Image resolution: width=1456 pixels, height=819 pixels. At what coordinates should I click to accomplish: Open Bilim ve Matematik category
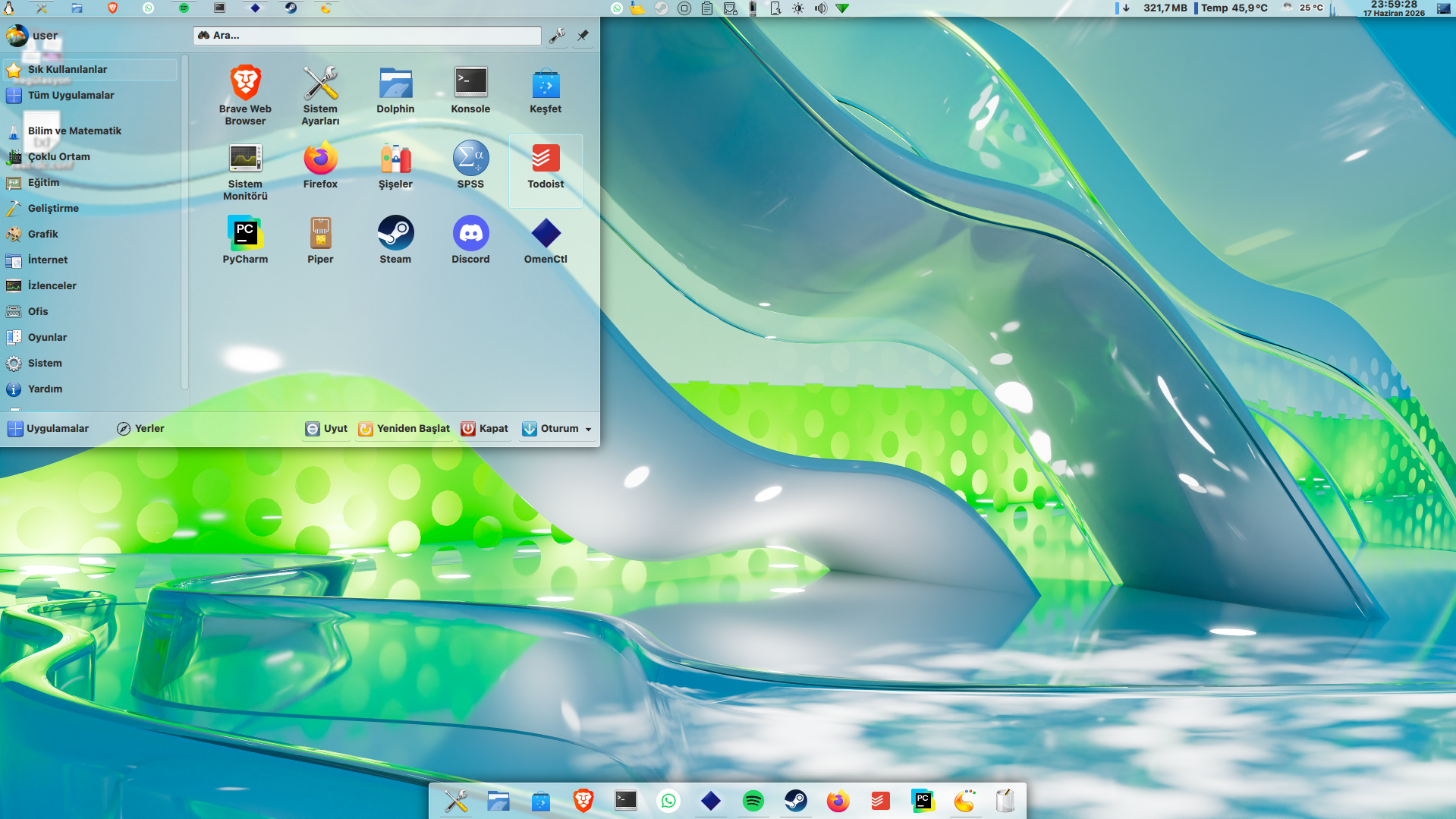pos(90,131)
